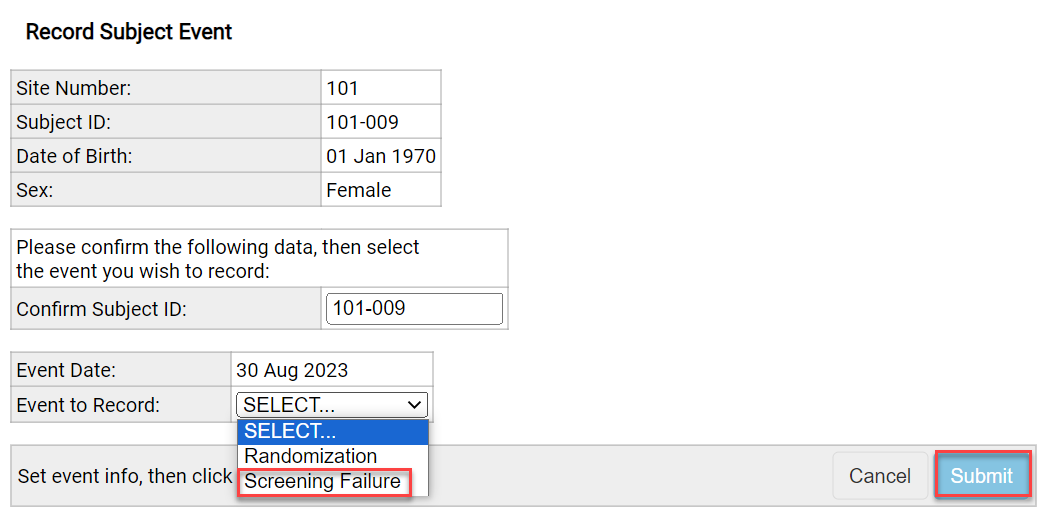Select "Screening Failure" from the event list
The image size is (1044, 515).
[x=322, y=481]
